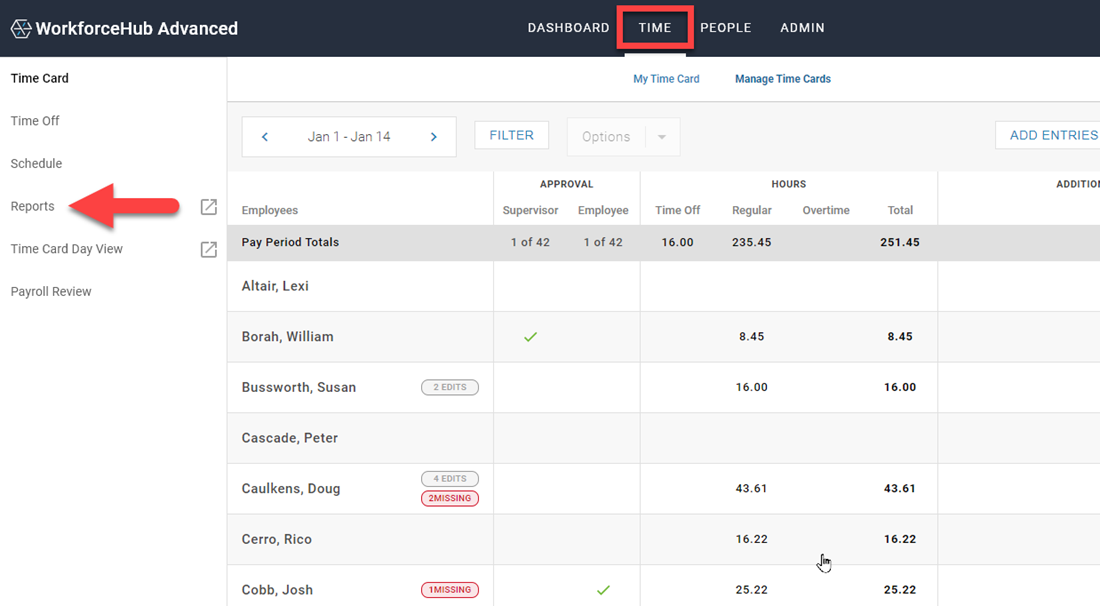Click the 4 EDITS badge for Caulkens, Doug
The image size is (1100, 606).
point(449,478)
